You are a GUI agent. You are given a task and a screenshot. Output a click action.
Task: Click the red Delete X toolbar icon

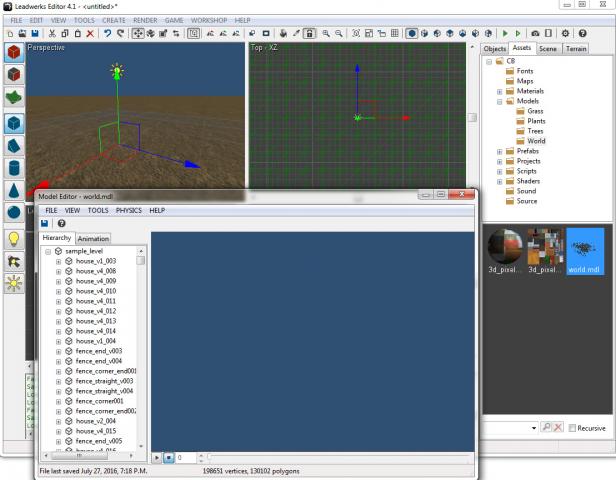(91, 33)
